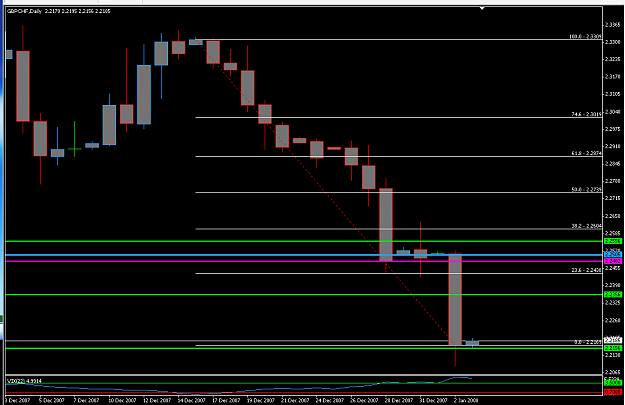Click the 17 Dec 2007 date label
The image size is (625, 405).
click(226, 400)
